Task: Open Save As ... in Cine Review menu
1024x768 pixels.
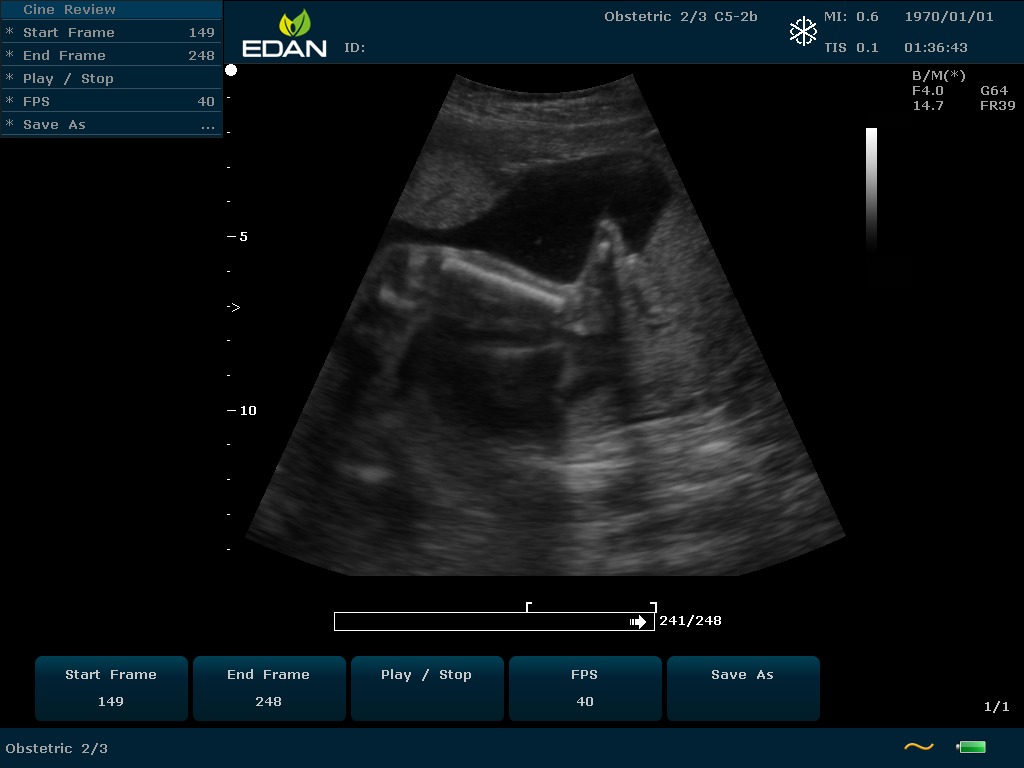Action: point(110,124)
